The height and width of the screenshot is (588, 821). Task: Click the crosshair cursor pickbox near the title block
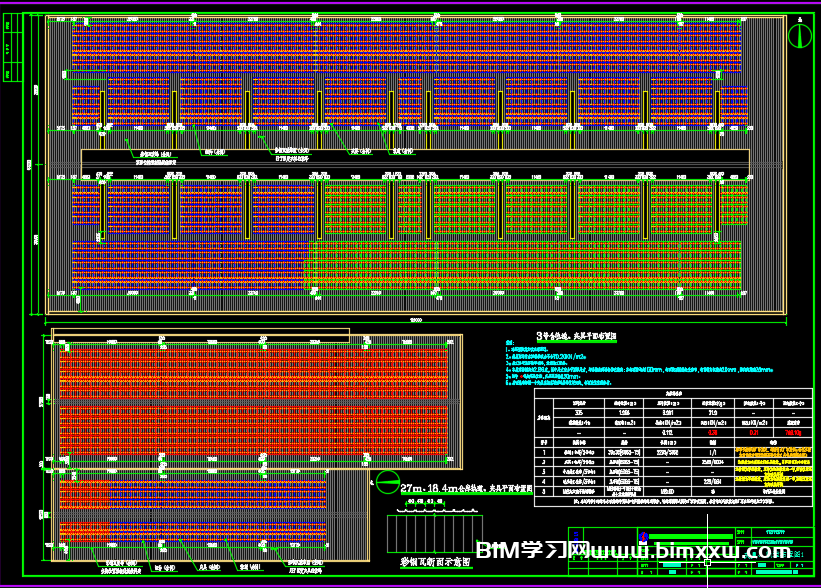tap(707, 562)
